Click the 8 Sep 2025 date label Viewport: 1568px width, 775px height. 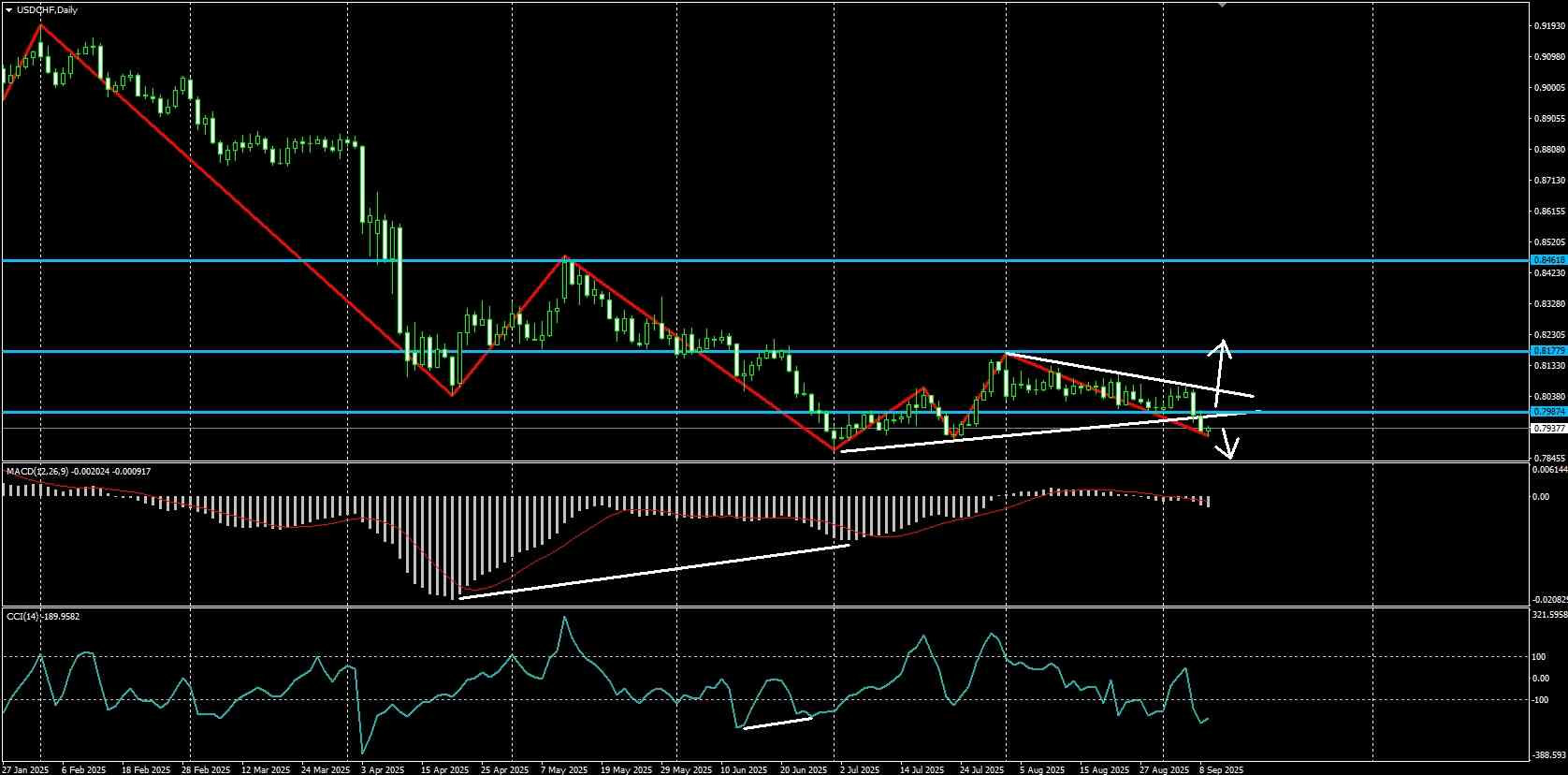pos(1222,769)
